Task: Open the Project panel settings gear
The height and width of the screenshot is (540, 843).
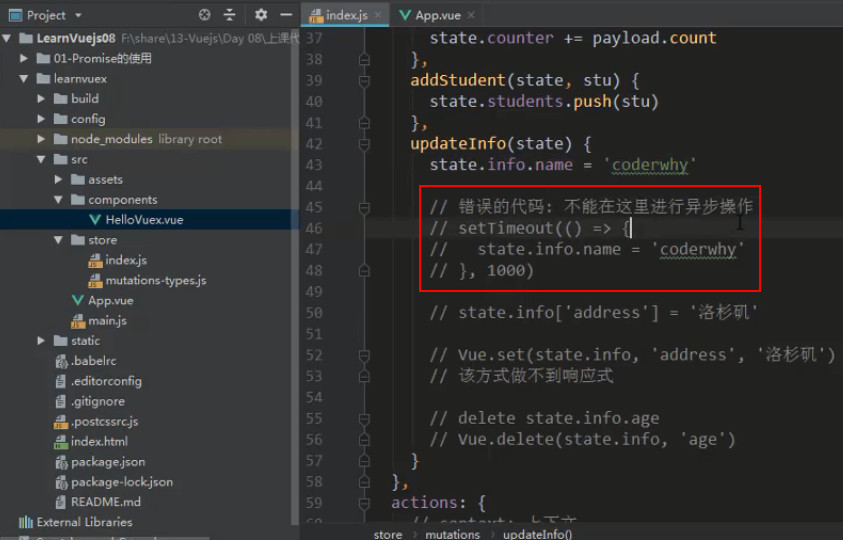Action: click(261, 15)
